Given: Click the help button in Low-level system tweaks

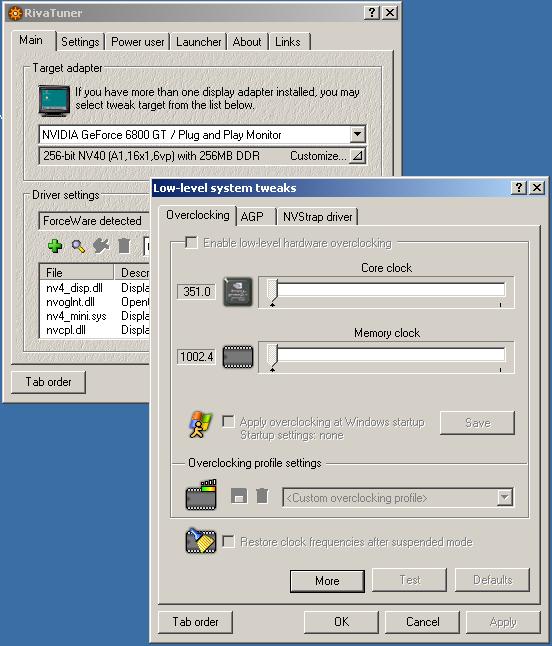Looking at the screenshot, I should pyautogui.click(x=519, y=188).
